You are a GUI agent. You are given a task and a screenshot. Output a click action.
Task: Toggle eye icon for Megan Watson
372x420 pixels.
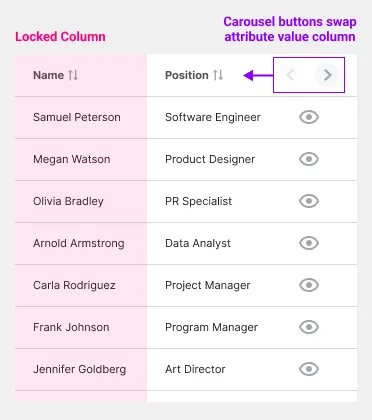(309, 159)
